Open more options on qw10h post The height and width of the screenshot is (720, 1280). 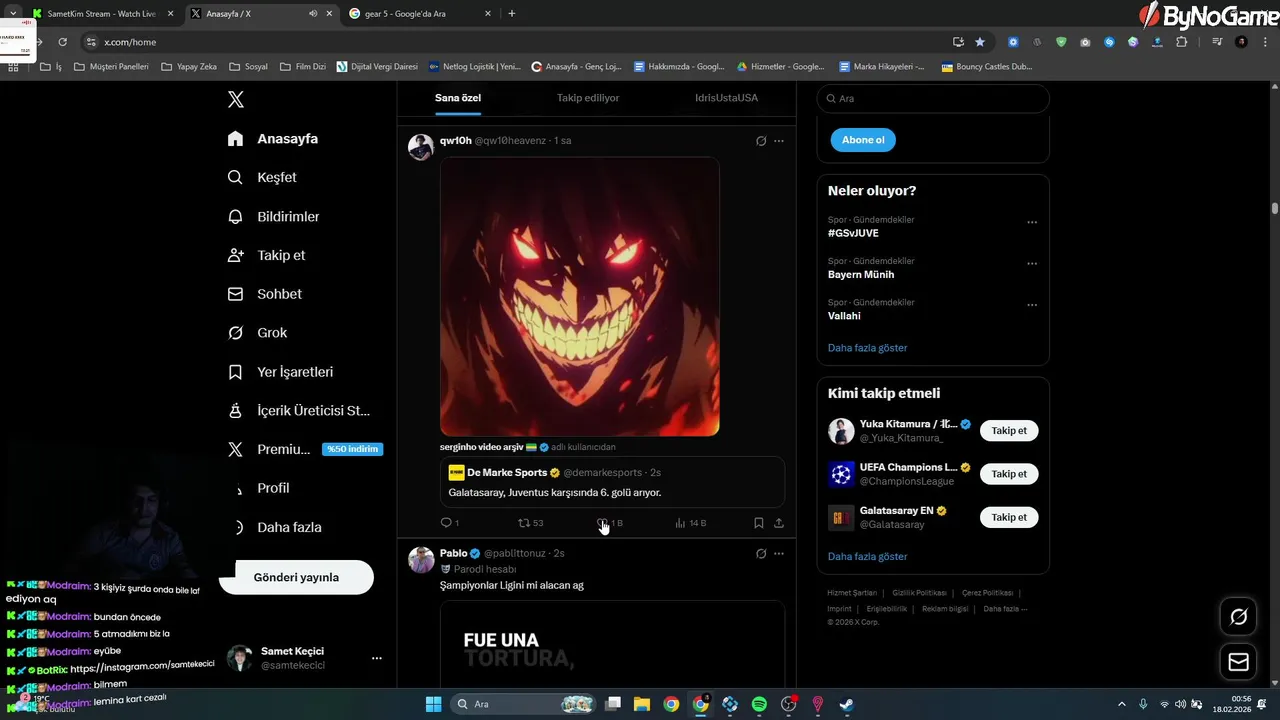(779, 141)
